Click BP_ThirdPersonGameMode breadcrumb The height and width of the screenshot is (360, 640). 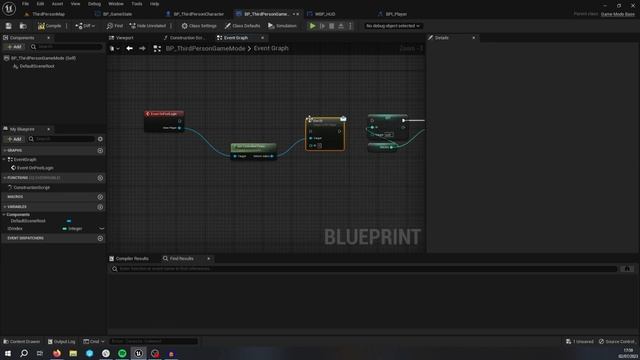coord(205,49)
